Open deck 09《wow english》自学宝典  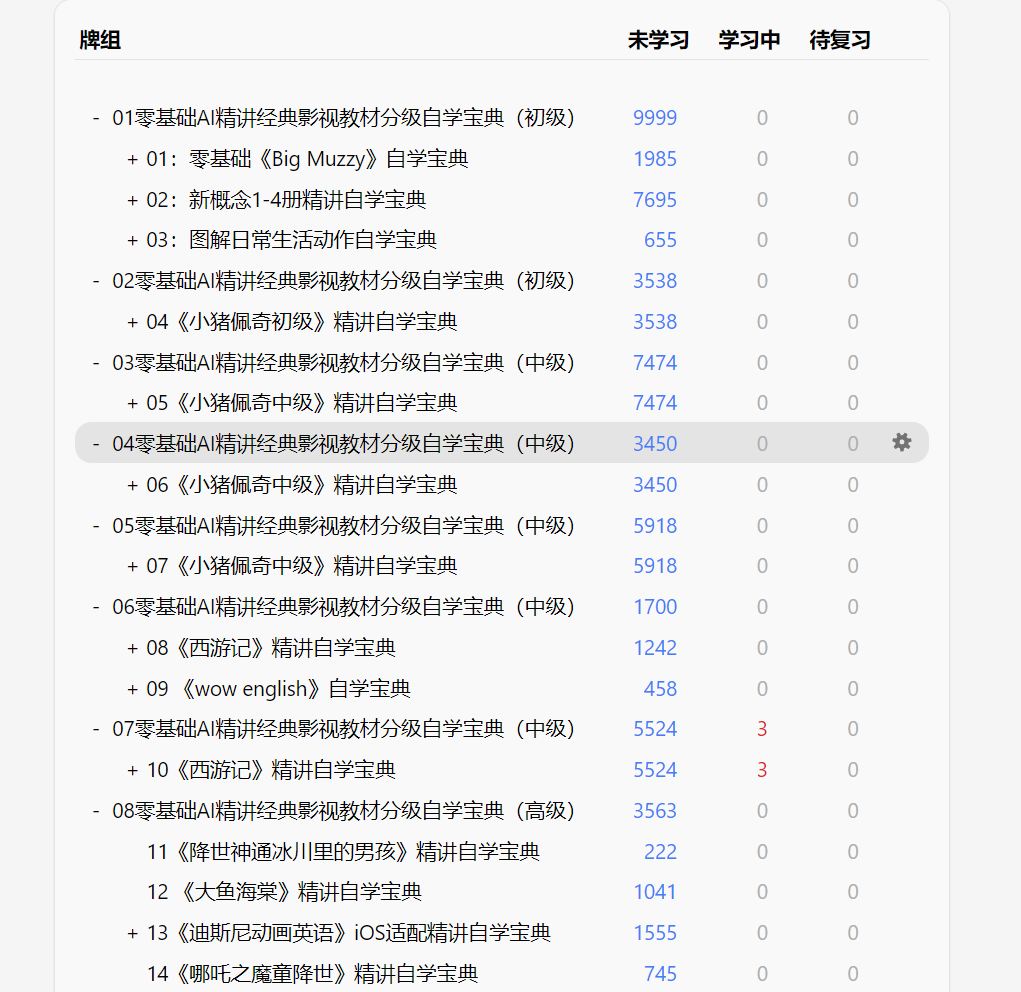[x=278, y=688]
